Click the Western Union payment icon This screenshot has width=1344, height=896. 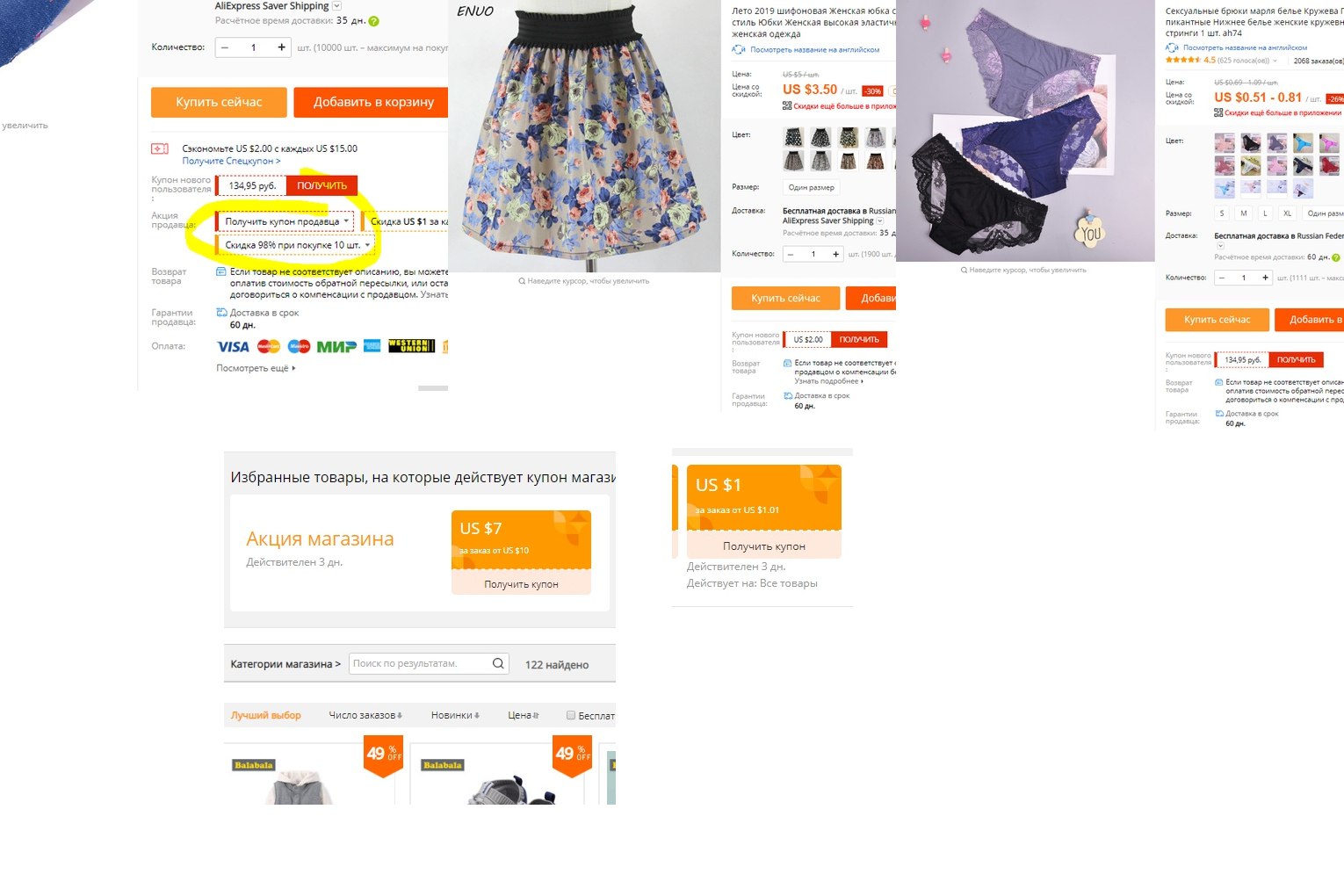click(x=411, y=346)
